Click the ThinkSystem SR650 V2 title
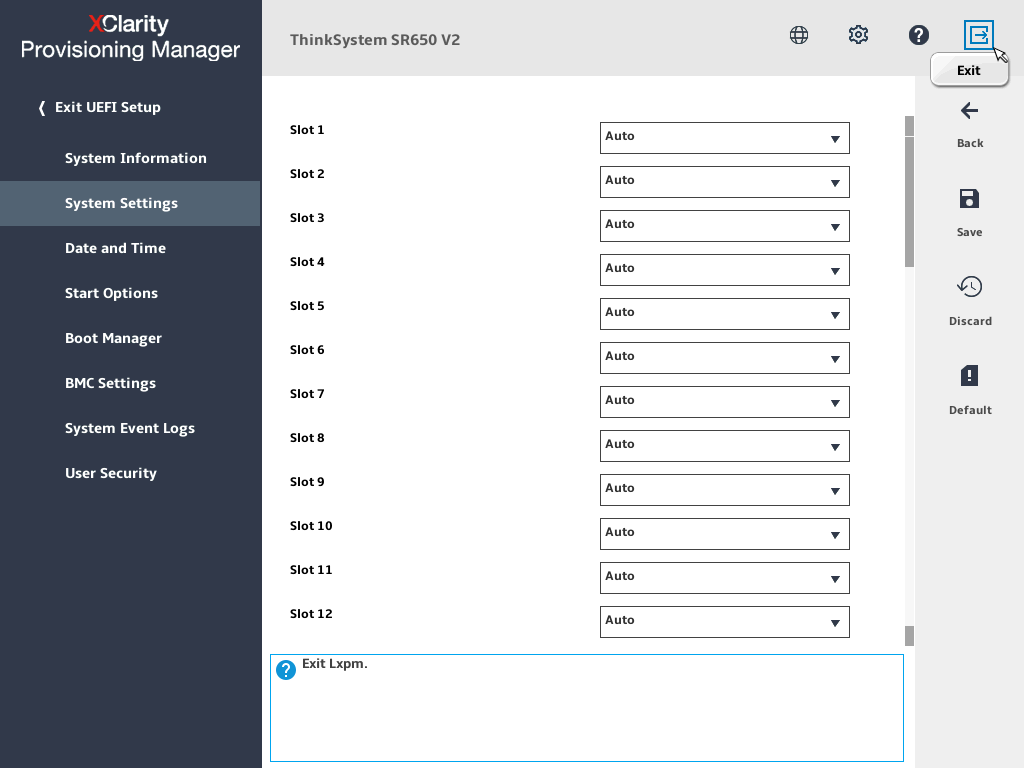Image resolution: width=1024 pixels, height=768 pixels. pos(375,40)
